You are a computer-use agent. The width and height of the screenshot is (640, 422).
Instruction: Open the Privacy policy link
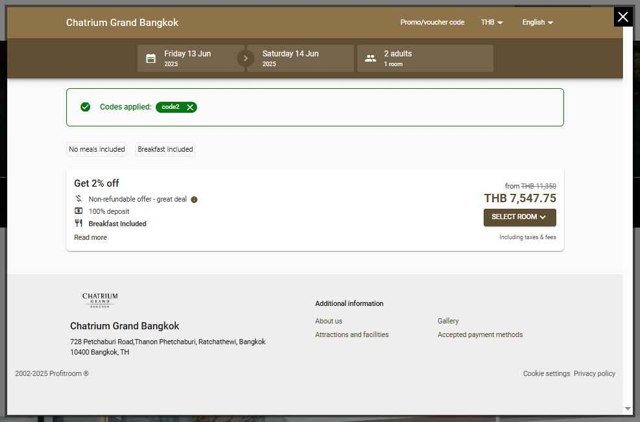pos(594,373)
